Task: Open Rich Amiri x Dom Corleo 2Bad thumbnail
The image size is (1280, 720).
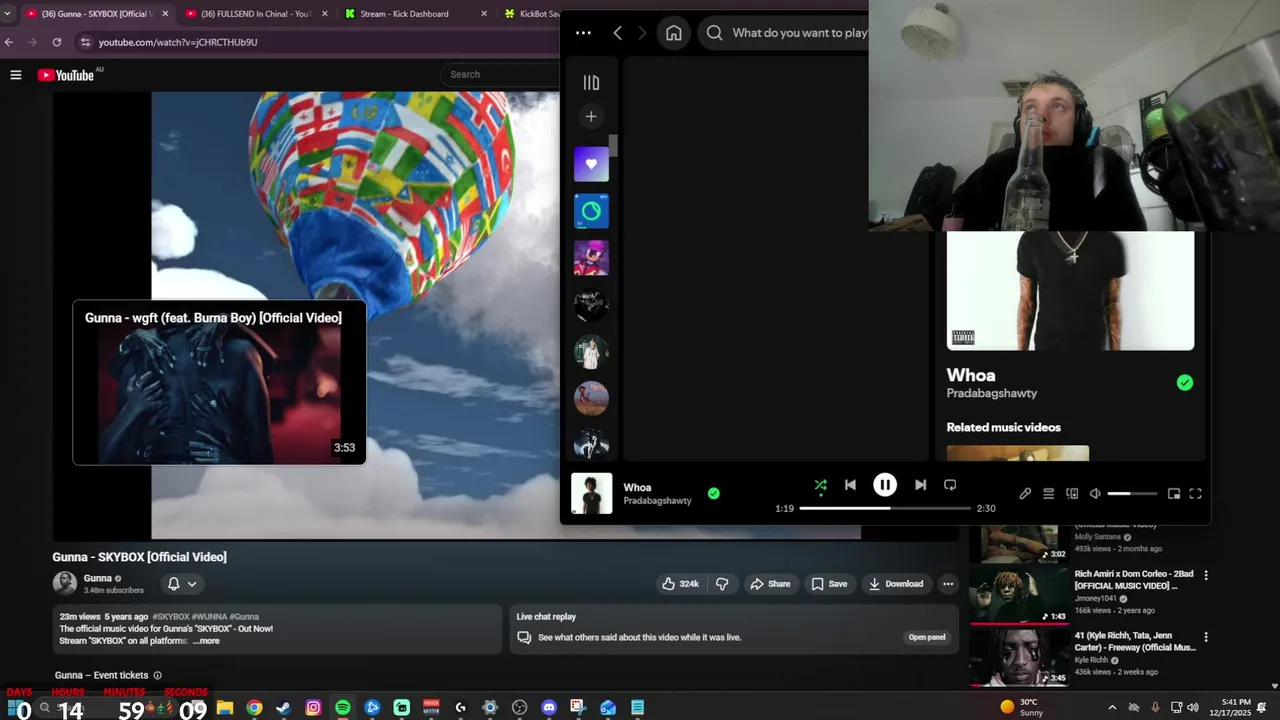Action: pyautogui.click(x=1019, y=595)
